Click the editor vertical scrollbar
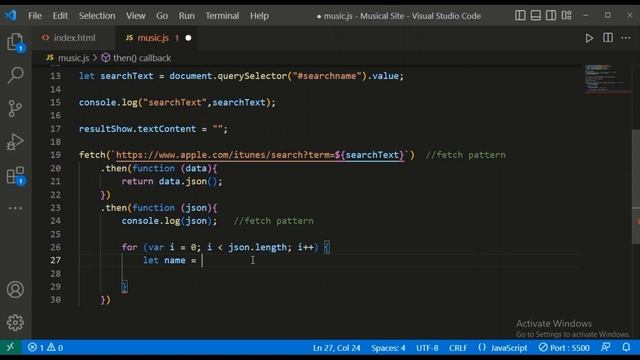 (x=636, y=187)
